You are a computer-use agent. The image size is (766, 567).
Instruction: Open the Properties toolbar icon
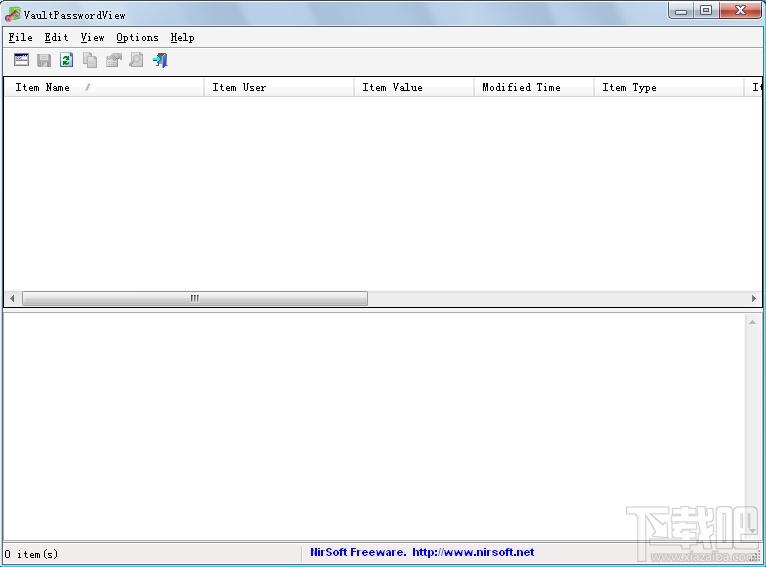113,60
